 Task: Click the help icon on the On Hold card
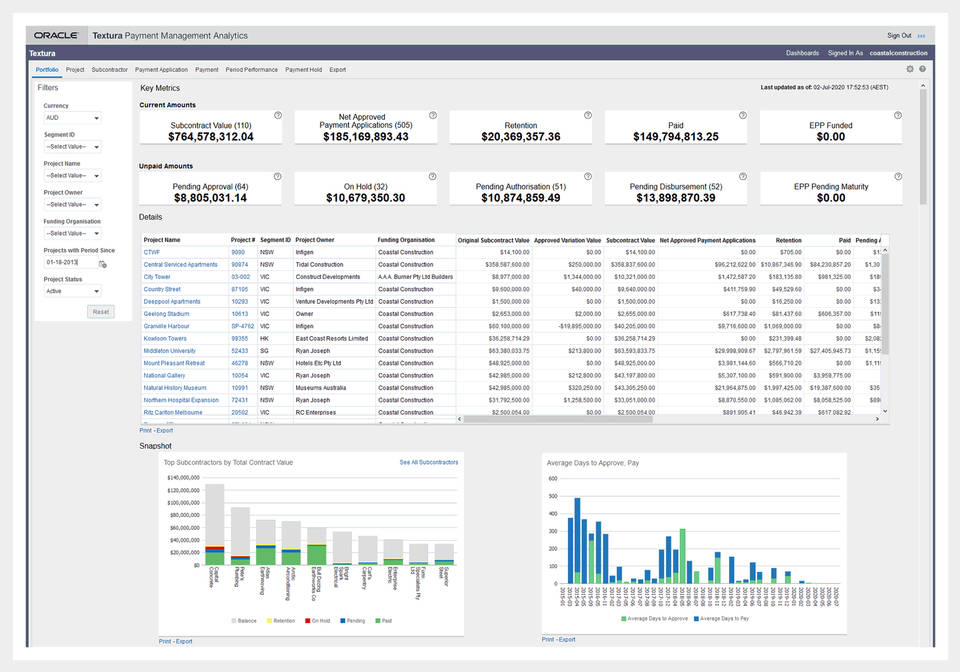click(x=432, y=177)
